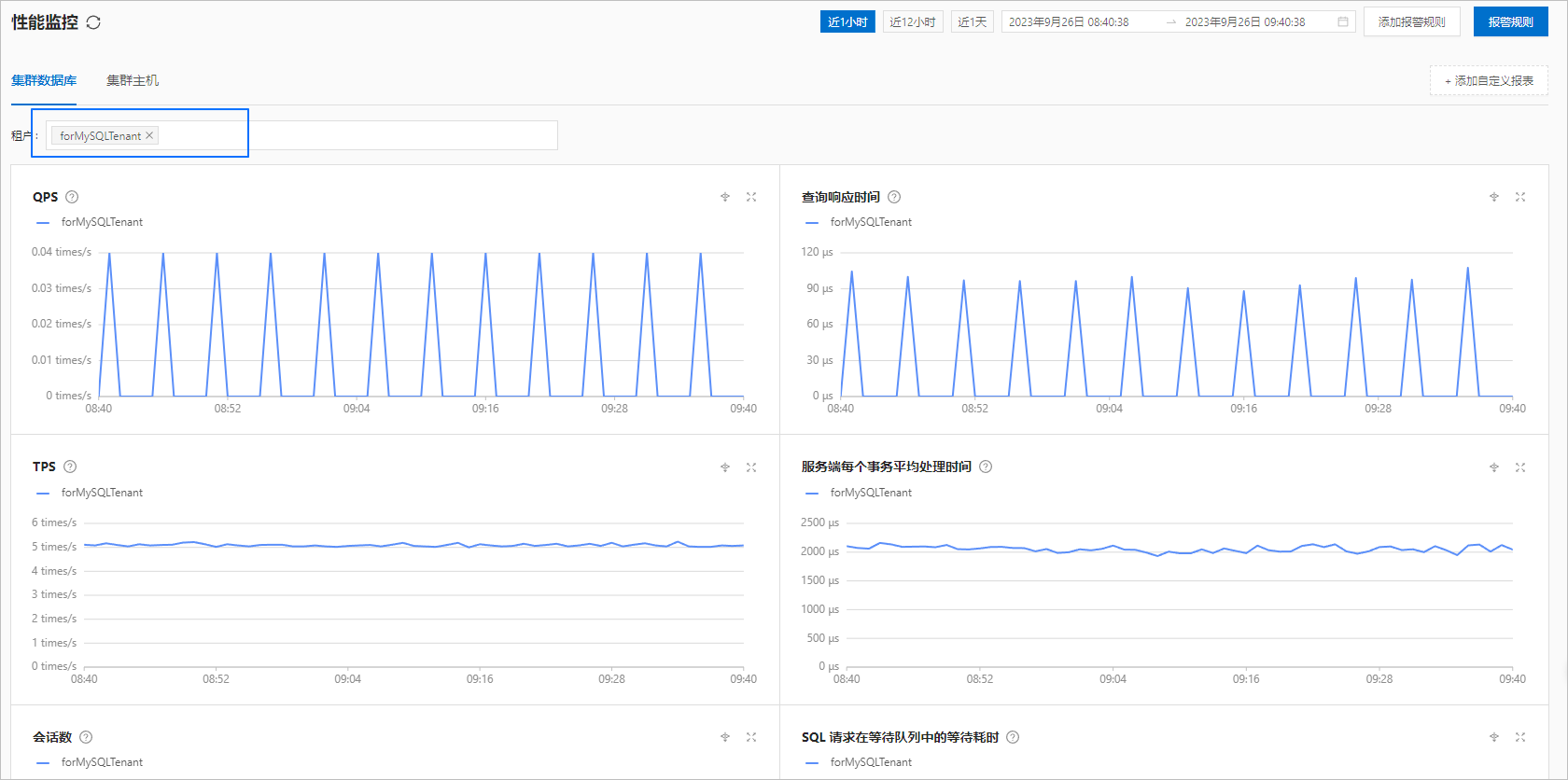Expand 查询响应时间 chart to fullscreen

pyautogui.click(x=1520, y=197)
